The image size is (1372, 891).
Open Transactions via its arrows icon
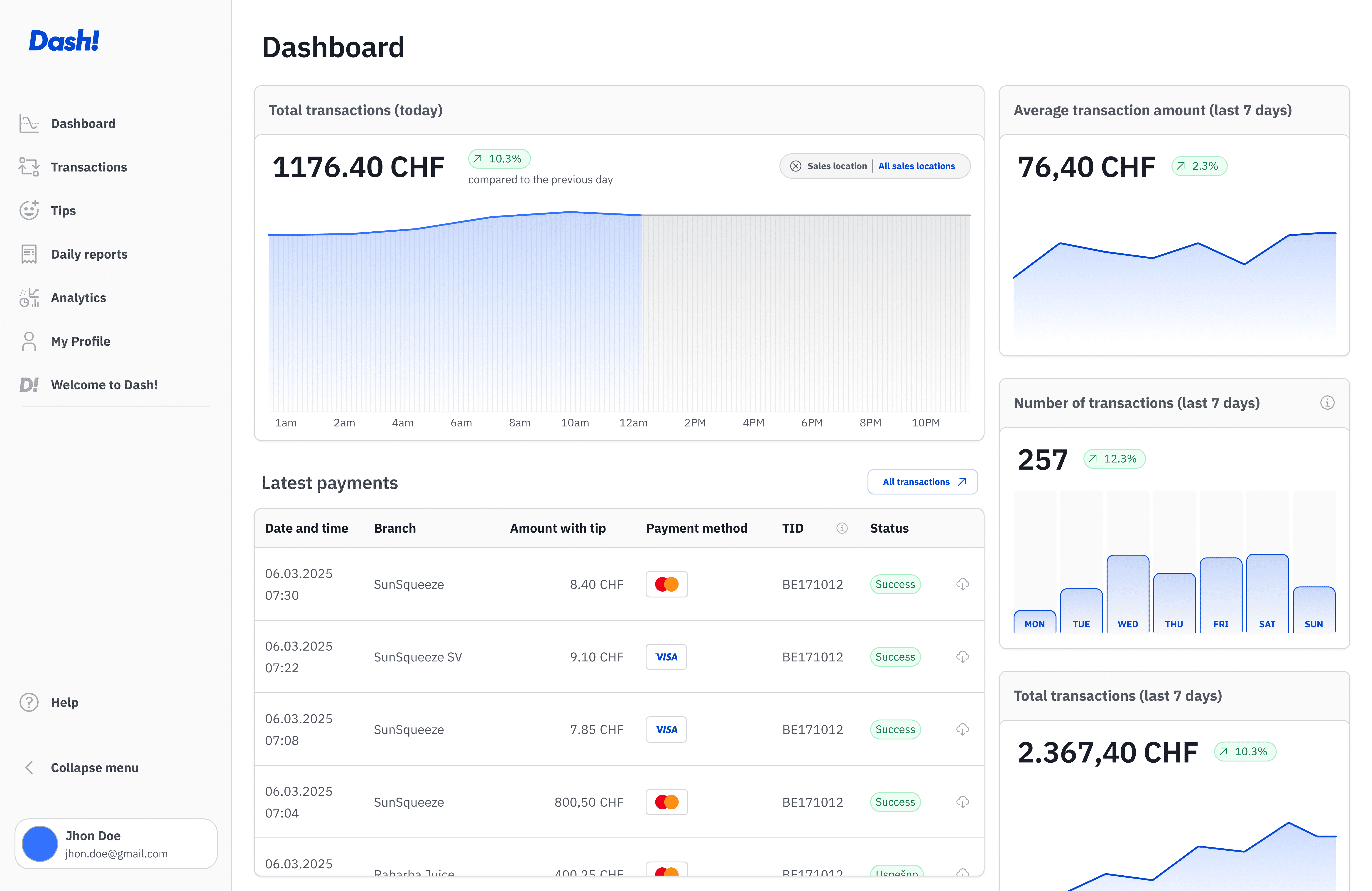tap(29, 167)
